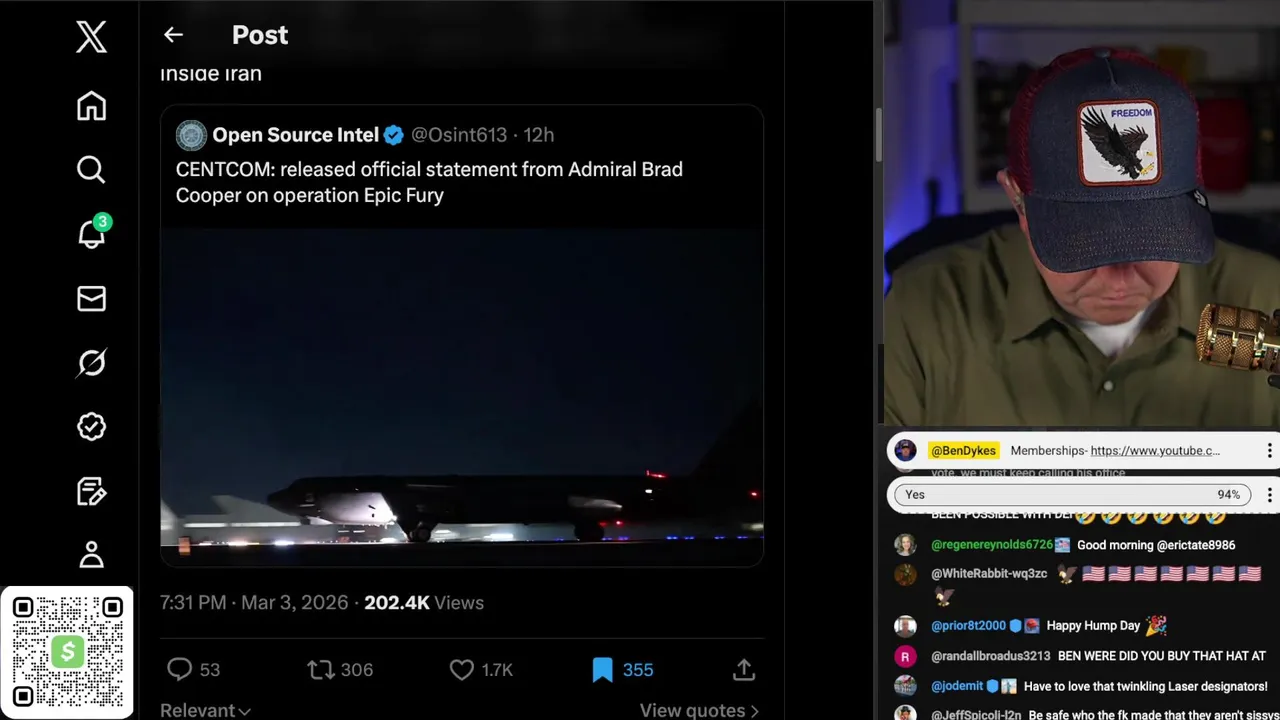Open View quotes link
Screen dimensions: 1280x720
[698, 710]
